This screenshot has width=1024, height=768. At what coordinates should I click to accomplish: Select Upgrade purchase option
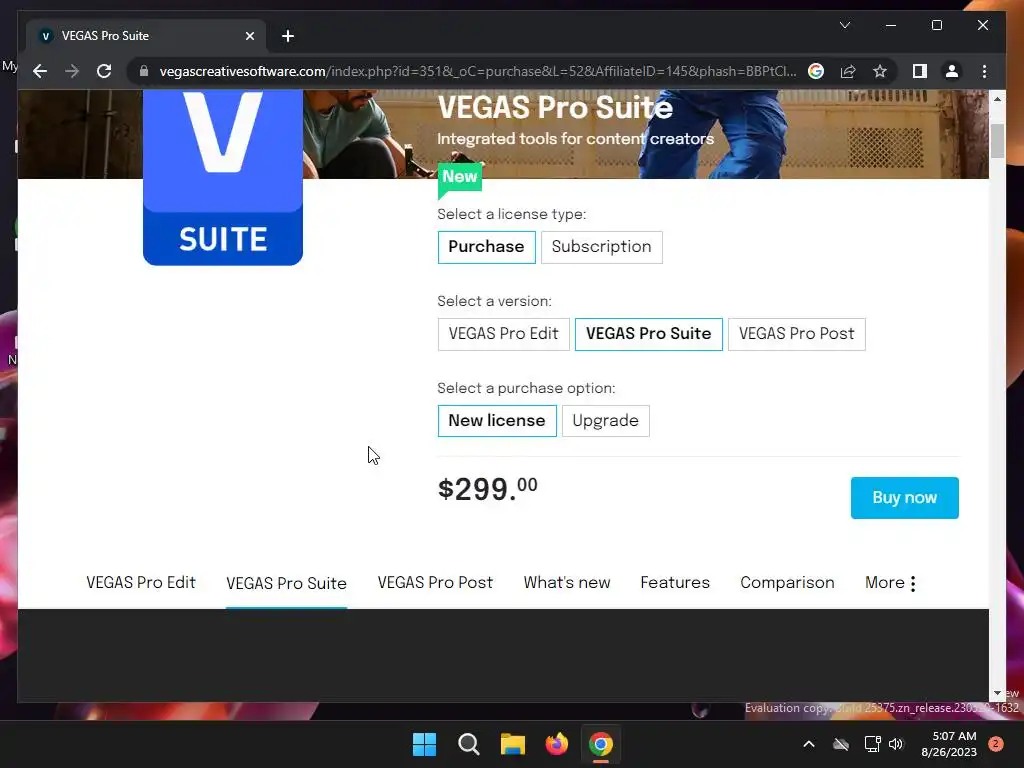coord(605,421)
